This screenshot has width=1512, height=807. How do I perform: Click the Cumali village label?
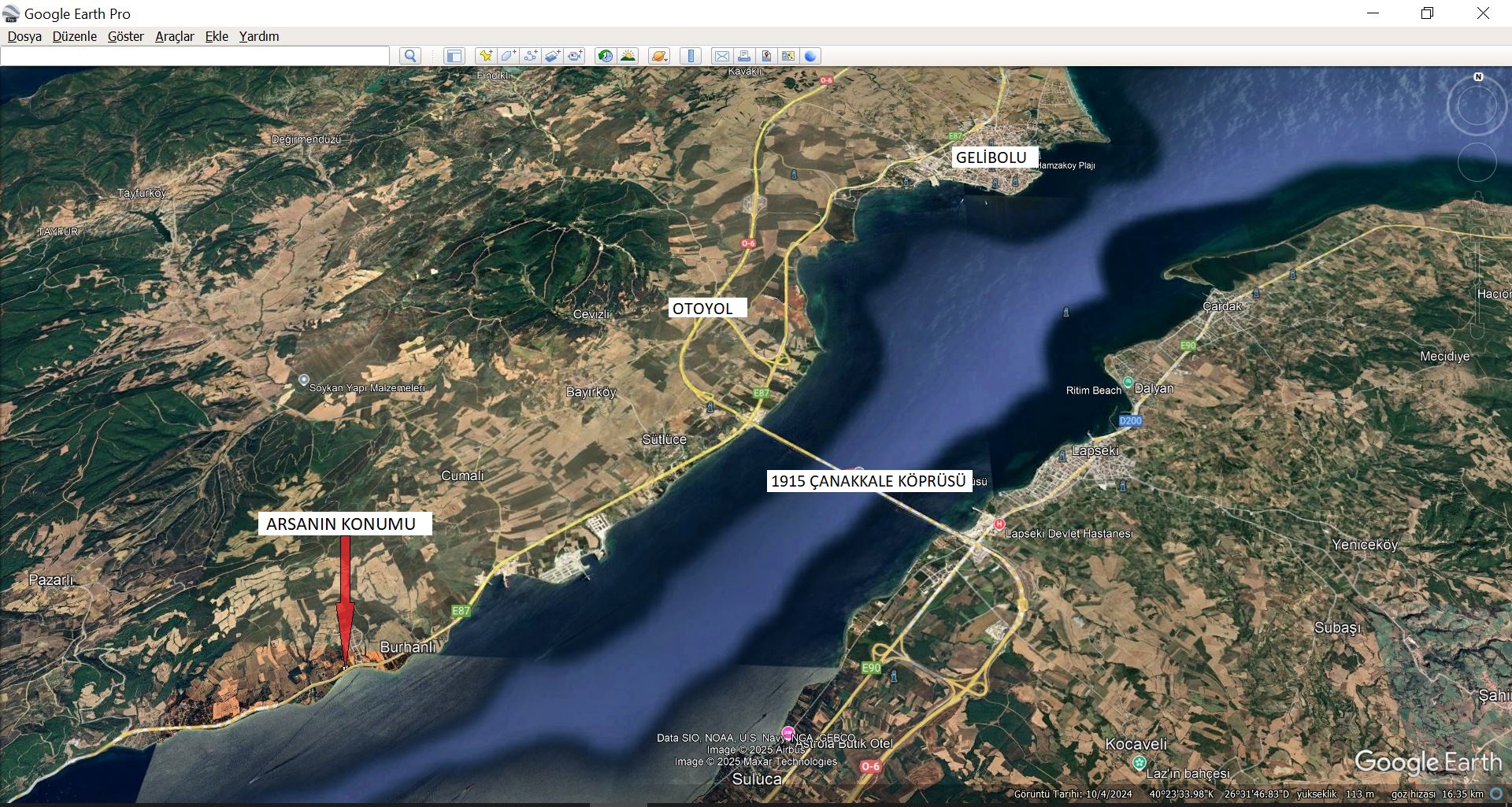coord(462,476)
